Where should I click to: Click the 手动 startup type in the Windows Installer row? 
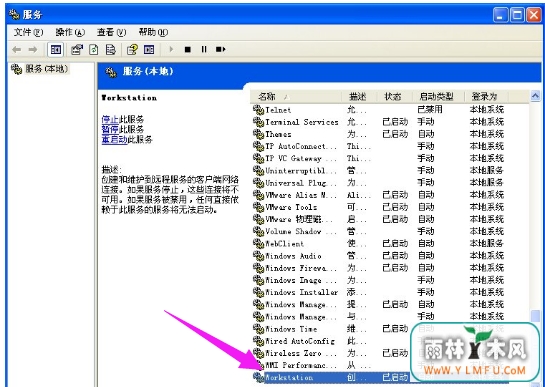pyautogui.click(x=426, y=292)
